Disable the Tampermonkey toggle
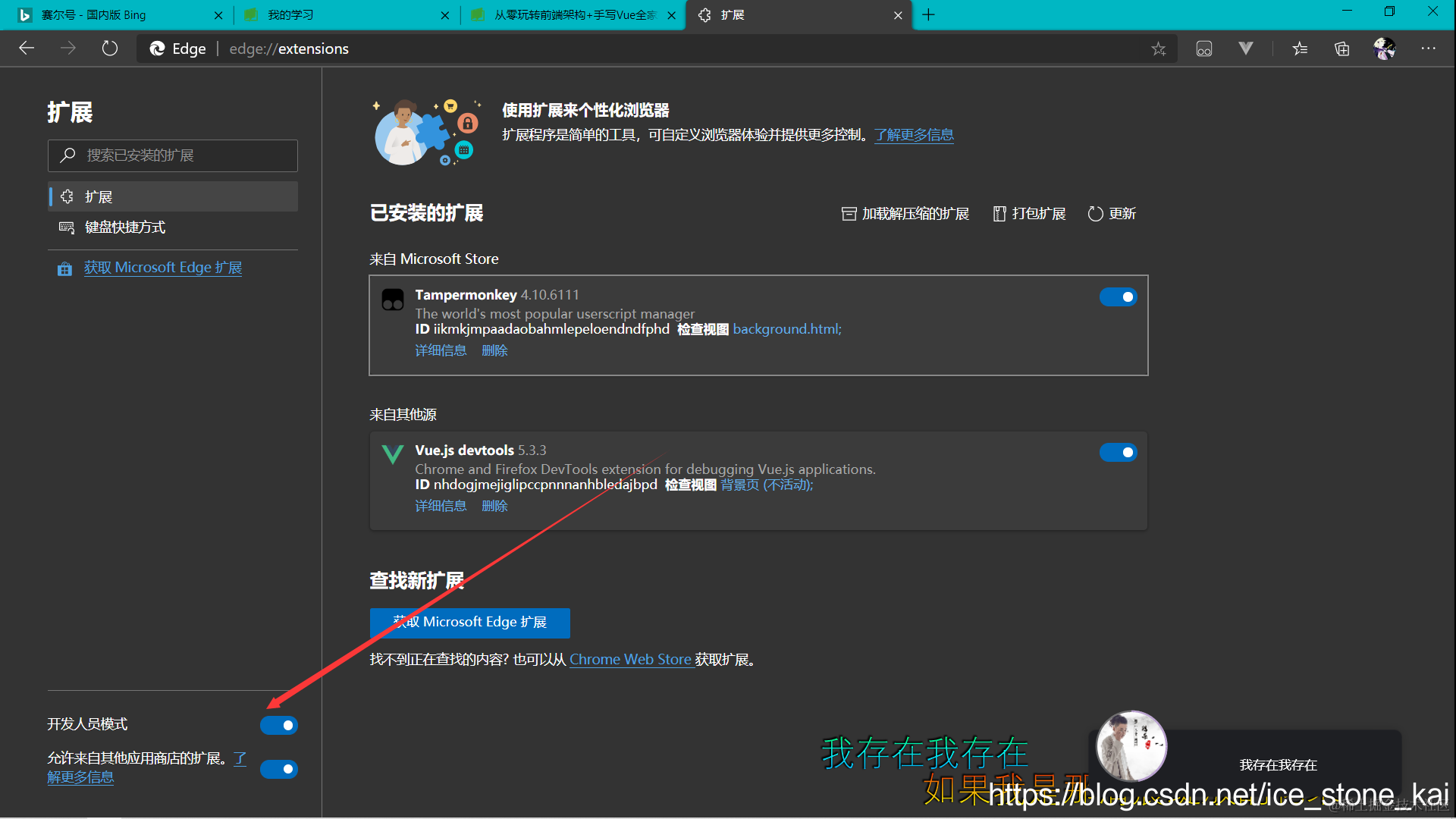 pos(1118,297)
